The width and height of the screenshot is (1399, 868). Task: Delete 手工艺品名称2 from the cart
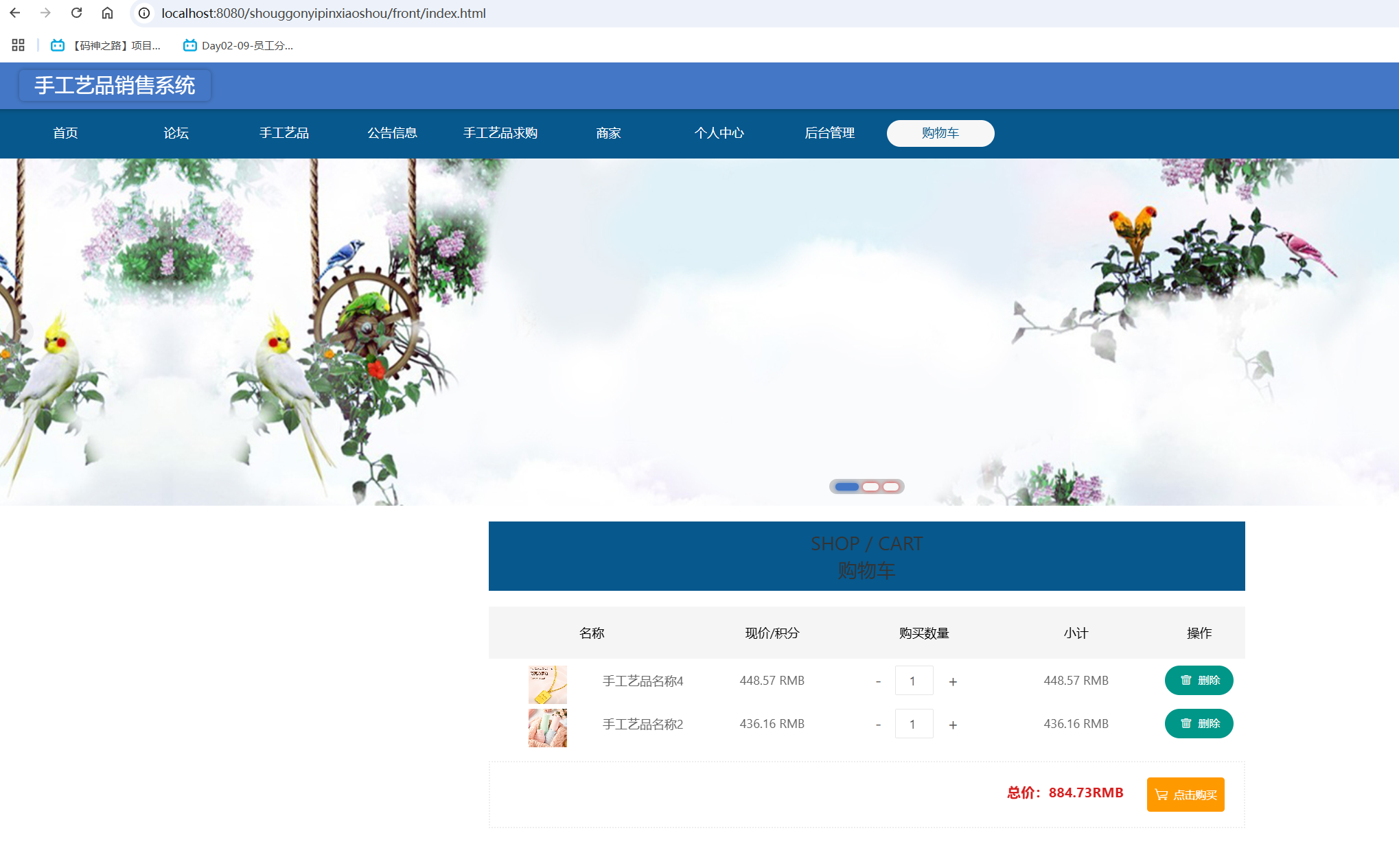coord(1199,723)
